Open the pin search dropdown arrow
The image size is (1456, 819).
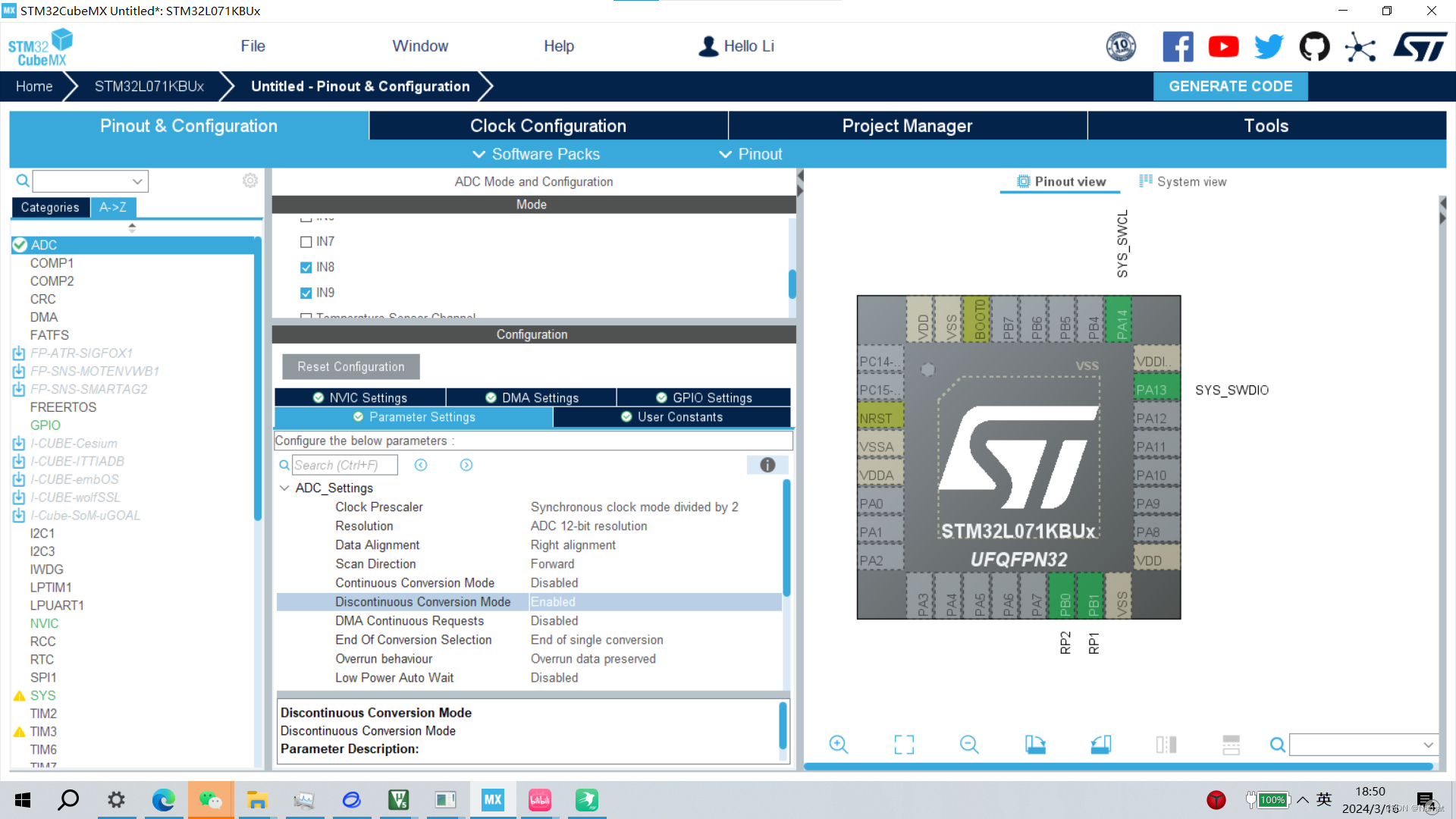(x=1428, y=745)
